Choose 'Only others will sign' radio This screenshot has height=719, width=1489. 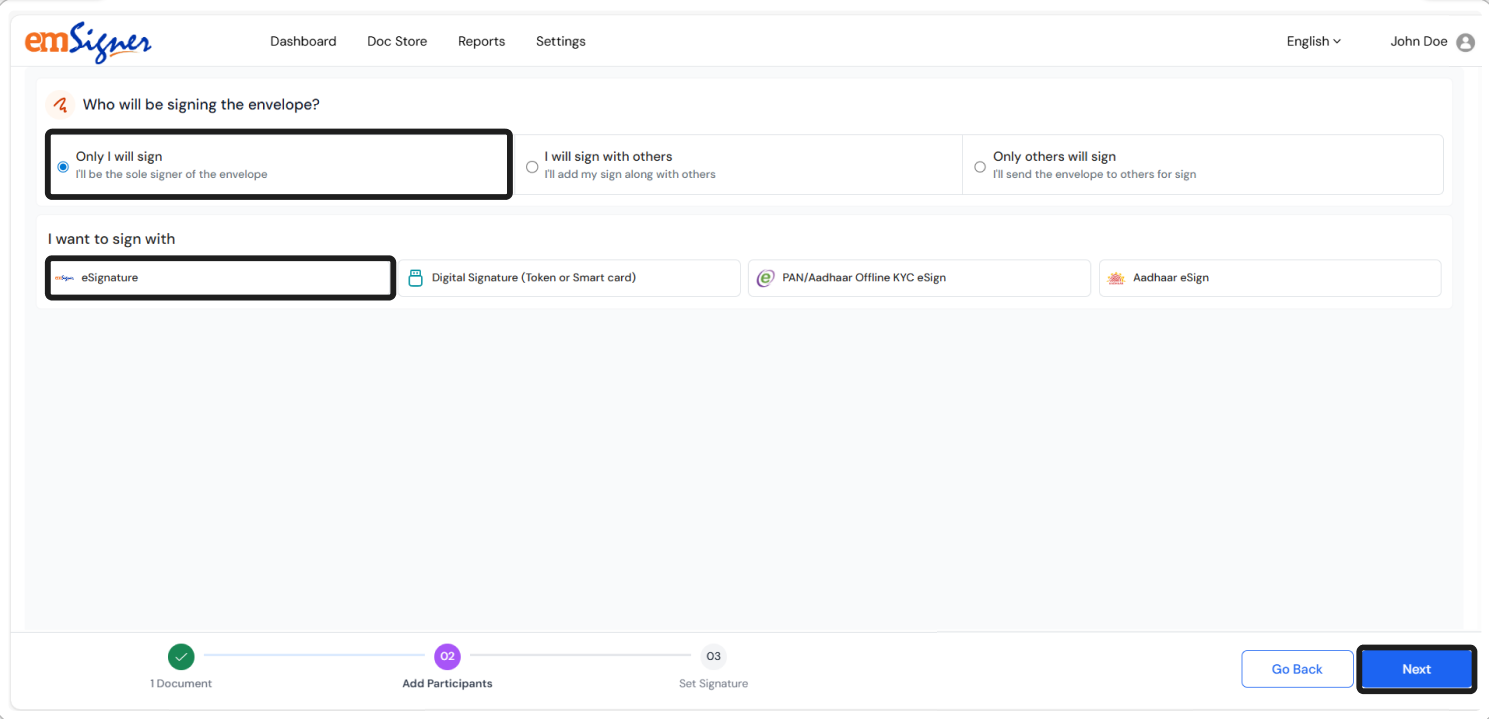(980, 167)
